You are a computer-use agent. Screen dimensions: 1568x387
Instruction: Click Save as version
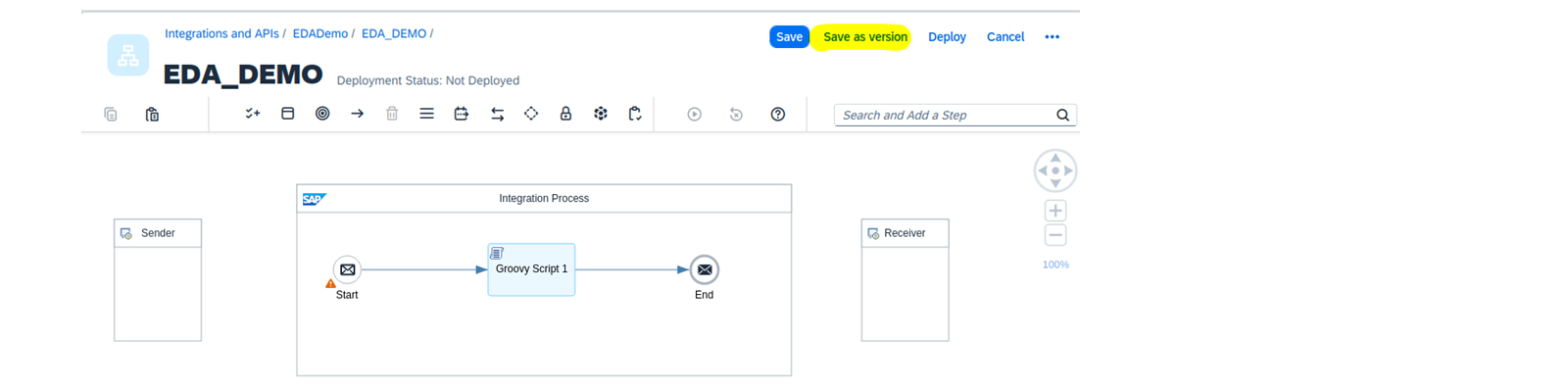point(864,37)
